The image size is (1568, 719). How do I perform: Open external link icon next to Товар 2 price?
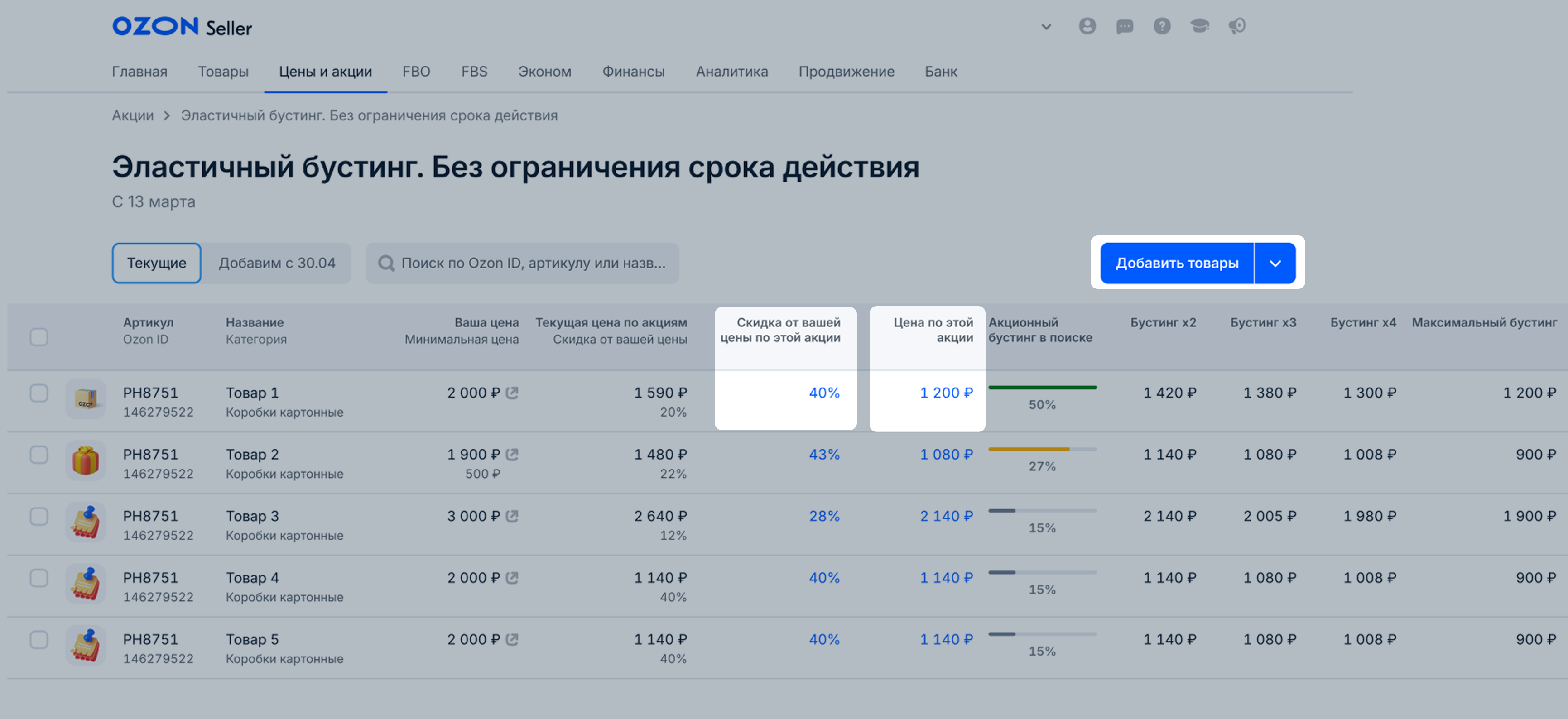[513, 455]
